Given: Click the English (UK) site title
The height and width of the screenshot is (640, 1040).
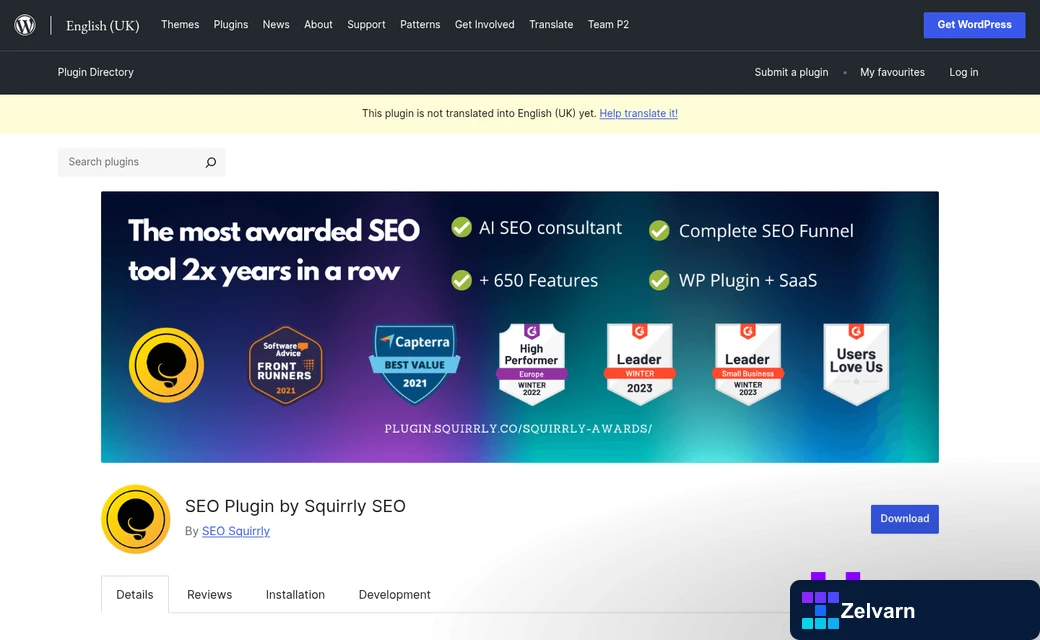Looking at the screenshot, I should [x=103, y=26].
